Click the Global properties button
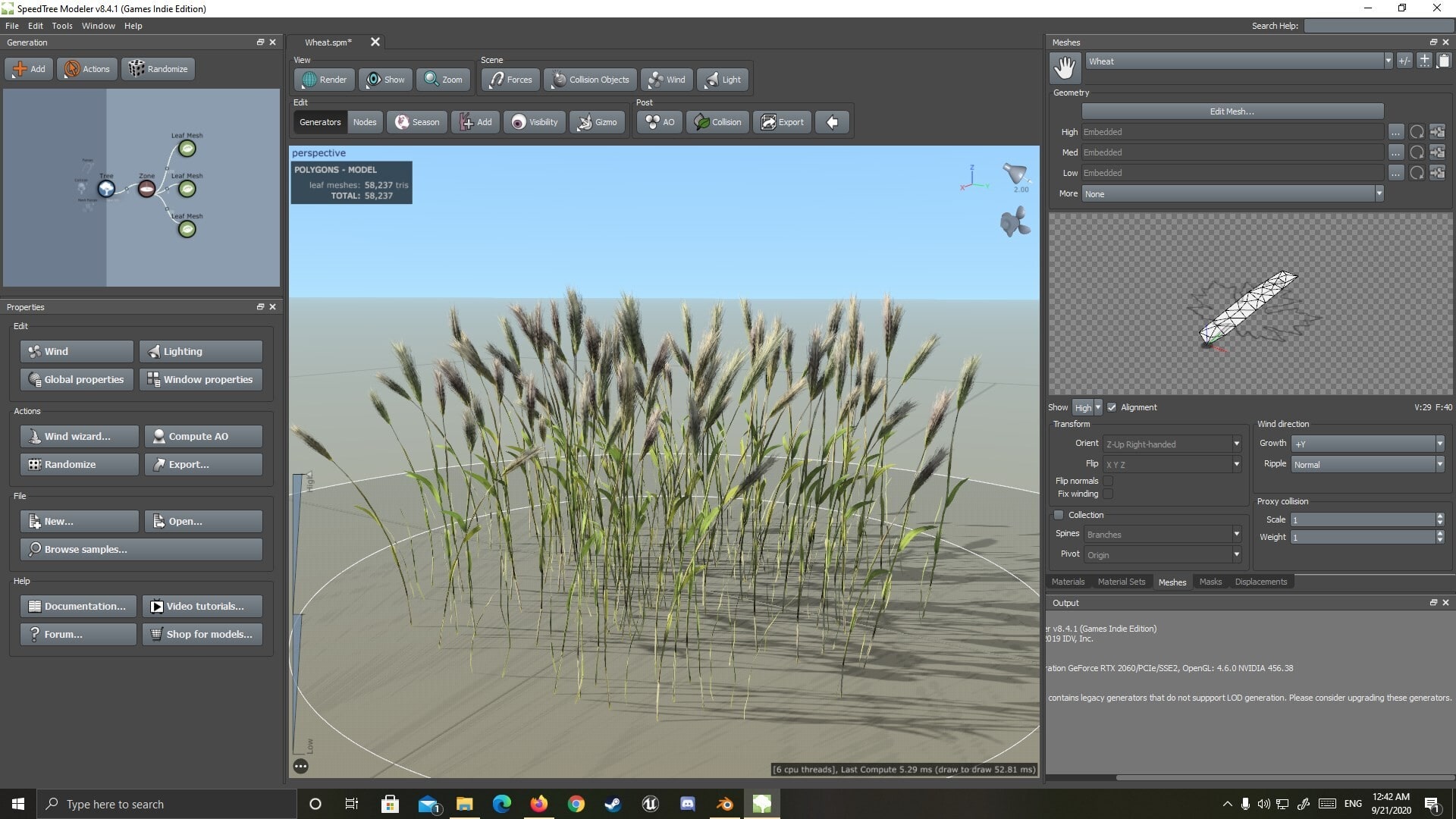The width and height of the screenshot is (1456, 819). [77, 379]
